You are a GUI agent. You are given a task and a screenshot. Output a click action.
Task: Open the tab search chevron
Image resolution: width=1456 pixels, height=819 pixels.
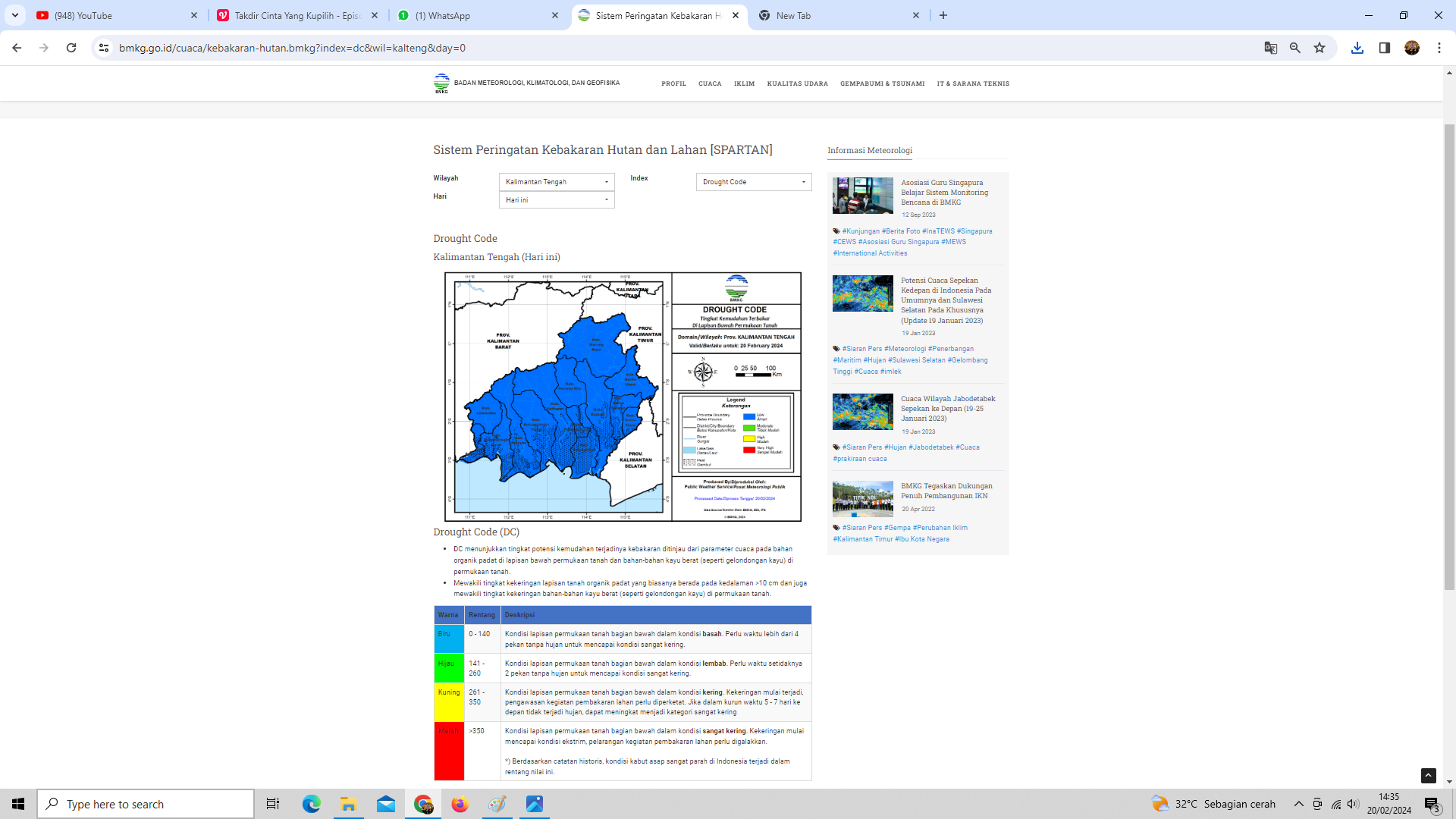15,15
